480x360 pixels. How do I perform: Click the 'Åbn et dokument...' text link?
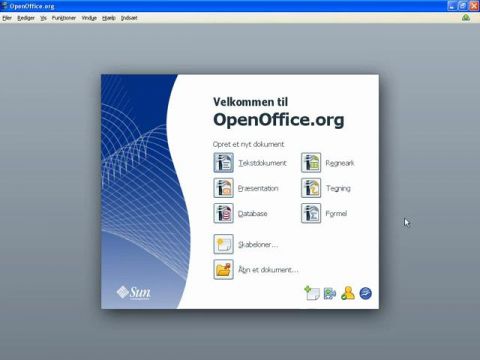268,270
